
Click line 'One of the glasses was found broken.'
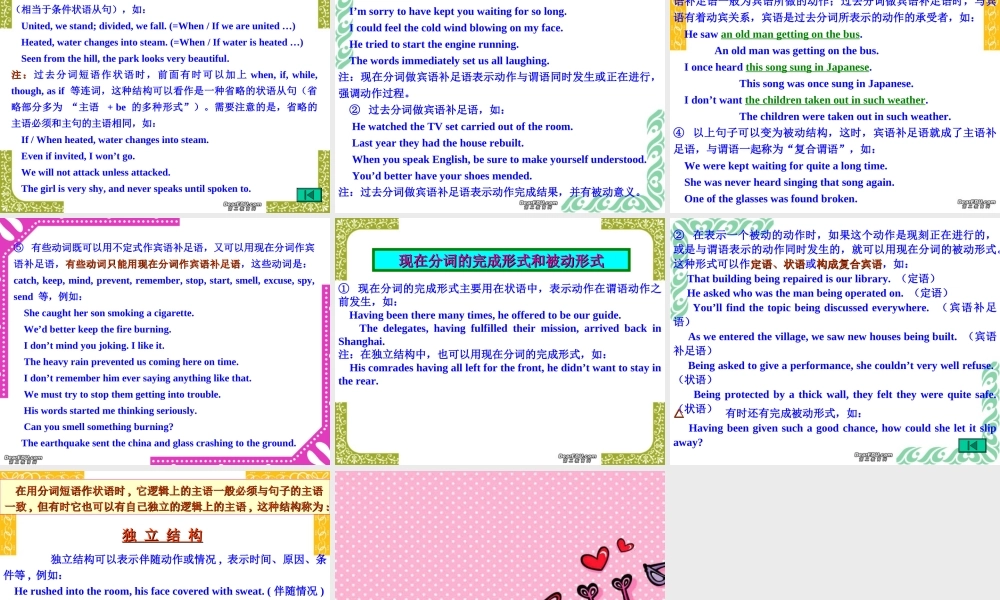coord(770,199)
